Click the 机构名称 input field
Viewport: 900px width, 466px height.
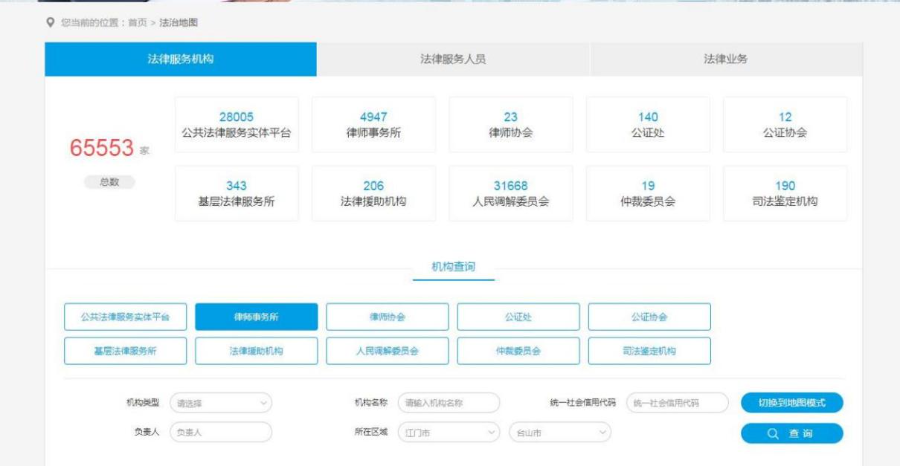point(448,403)
